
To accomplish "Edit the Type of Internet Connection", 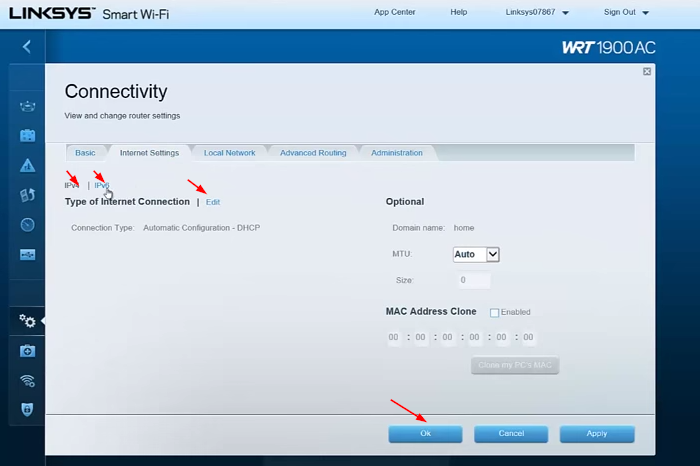I will (212, 202).
